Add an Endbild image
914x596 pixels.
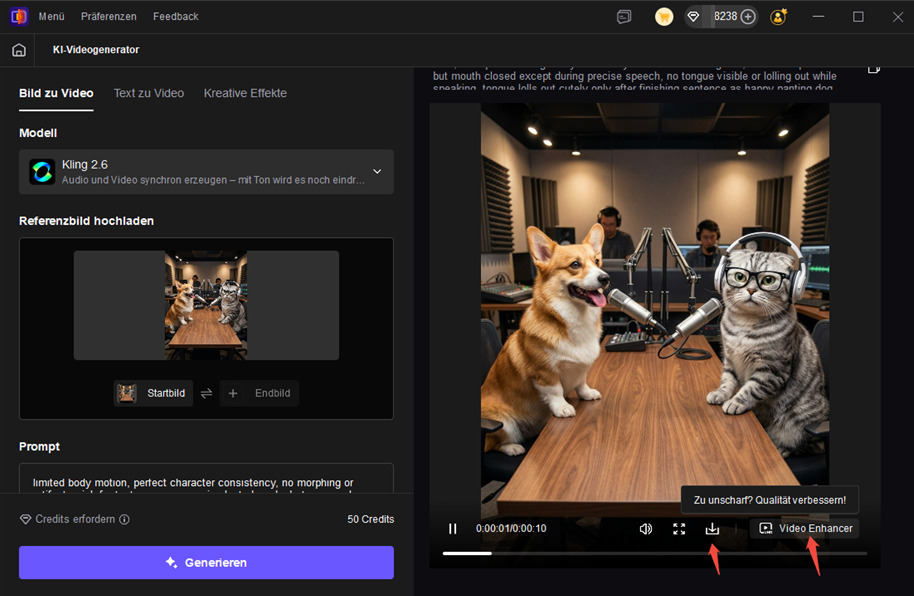tap(259, 393)
